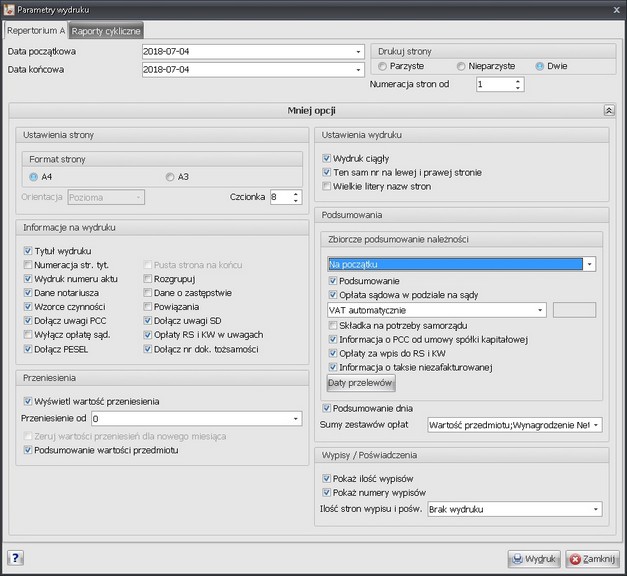
Task: Open the Data początkowa date dropdown
Action: pos(358,51)
